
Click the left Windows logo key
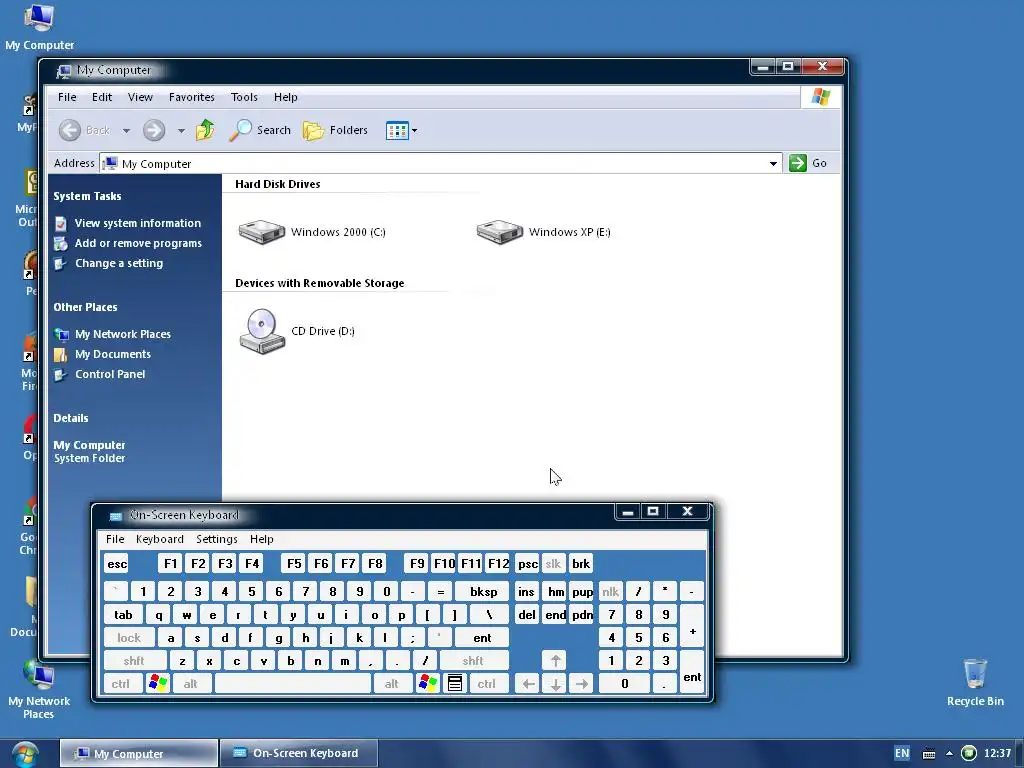158,684
